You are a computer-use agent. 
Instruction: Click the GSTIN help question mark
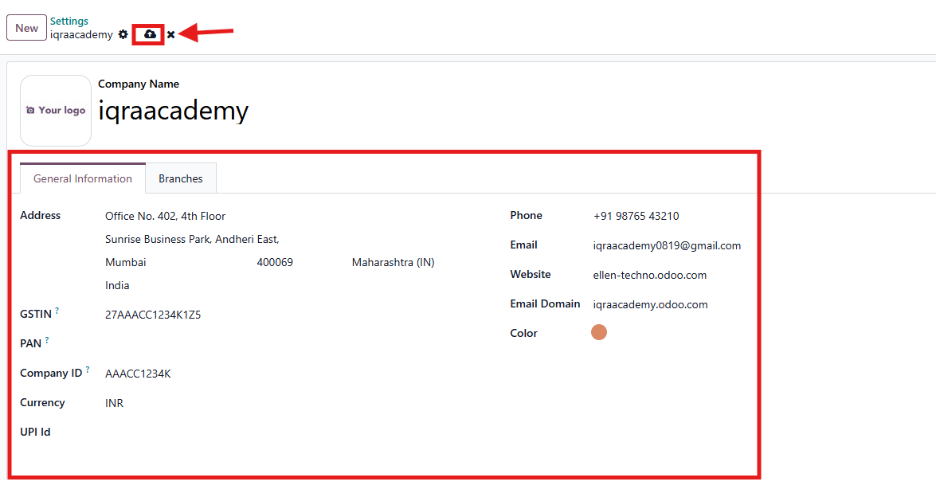click(57, 312)
